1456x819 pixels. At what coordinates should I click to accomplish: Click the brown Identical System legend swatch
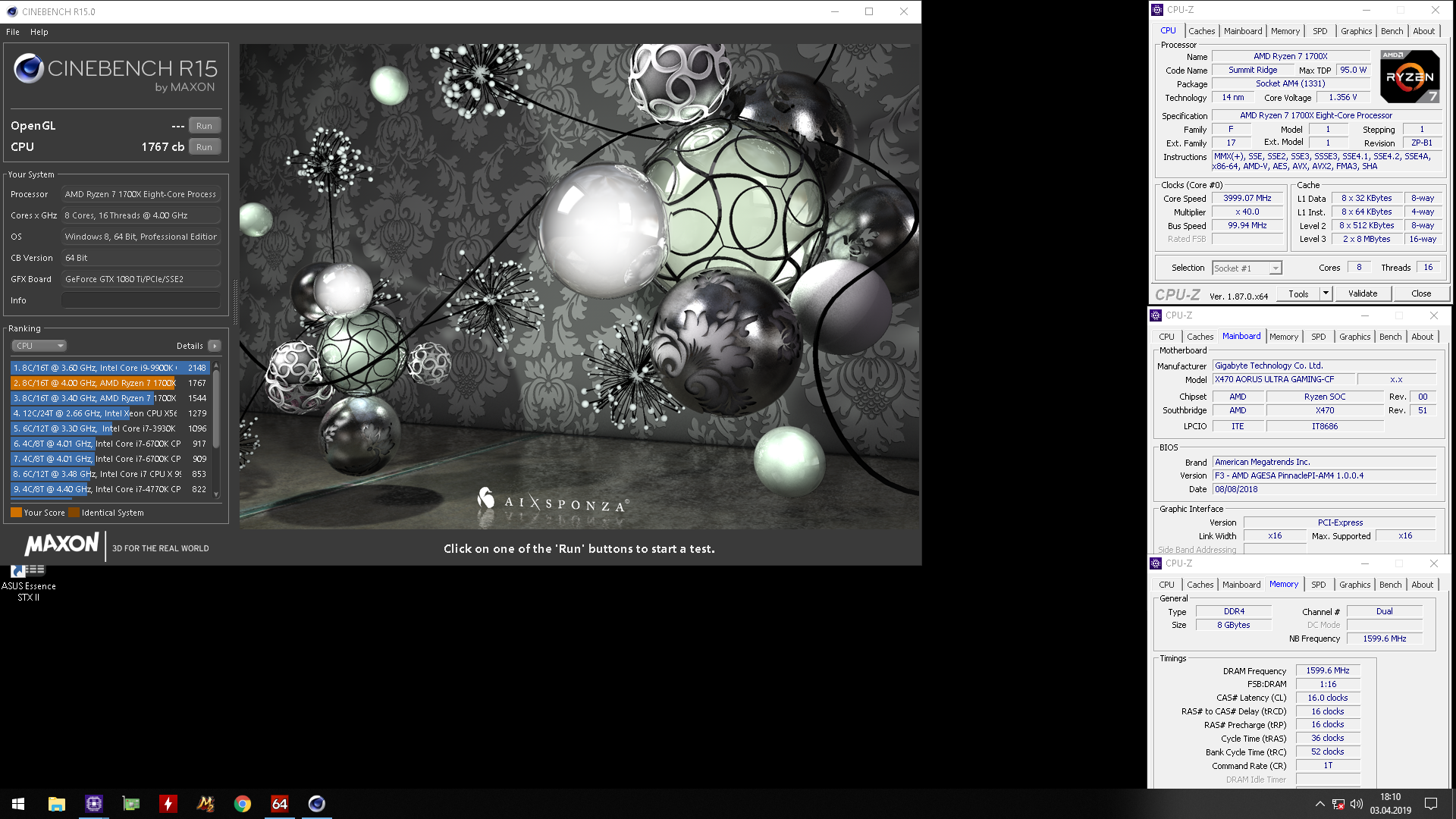(x=74, y=513)
